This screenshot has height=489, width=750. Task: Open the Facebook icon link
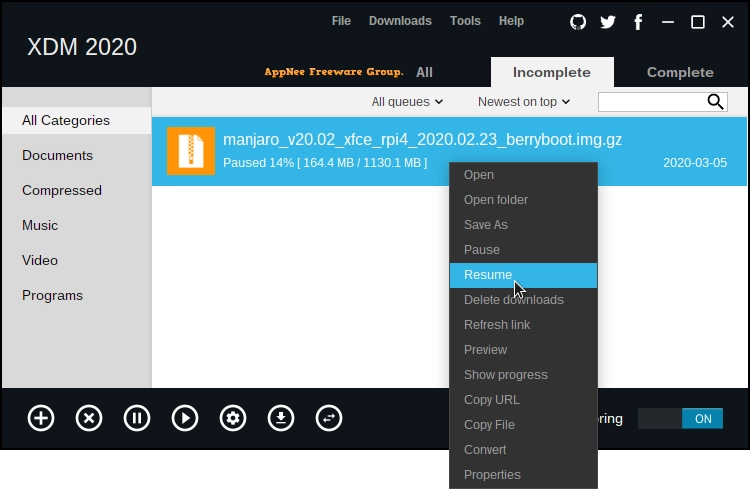tap(638, 22)
